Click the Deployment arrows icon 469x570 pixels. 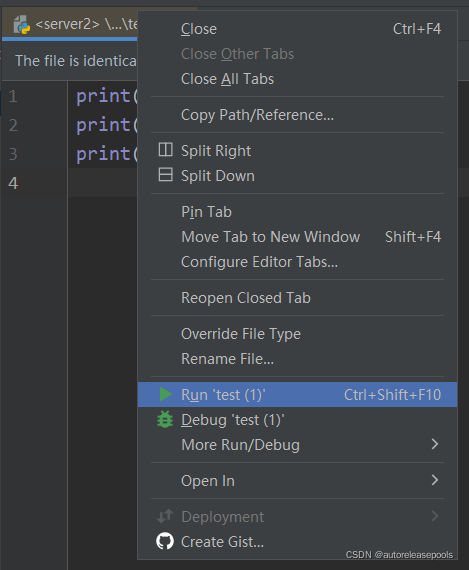[x=165, y=516]
